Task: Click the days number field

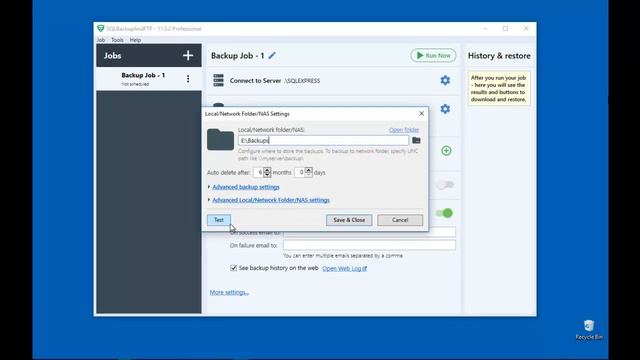Action: tap(300, 173)
